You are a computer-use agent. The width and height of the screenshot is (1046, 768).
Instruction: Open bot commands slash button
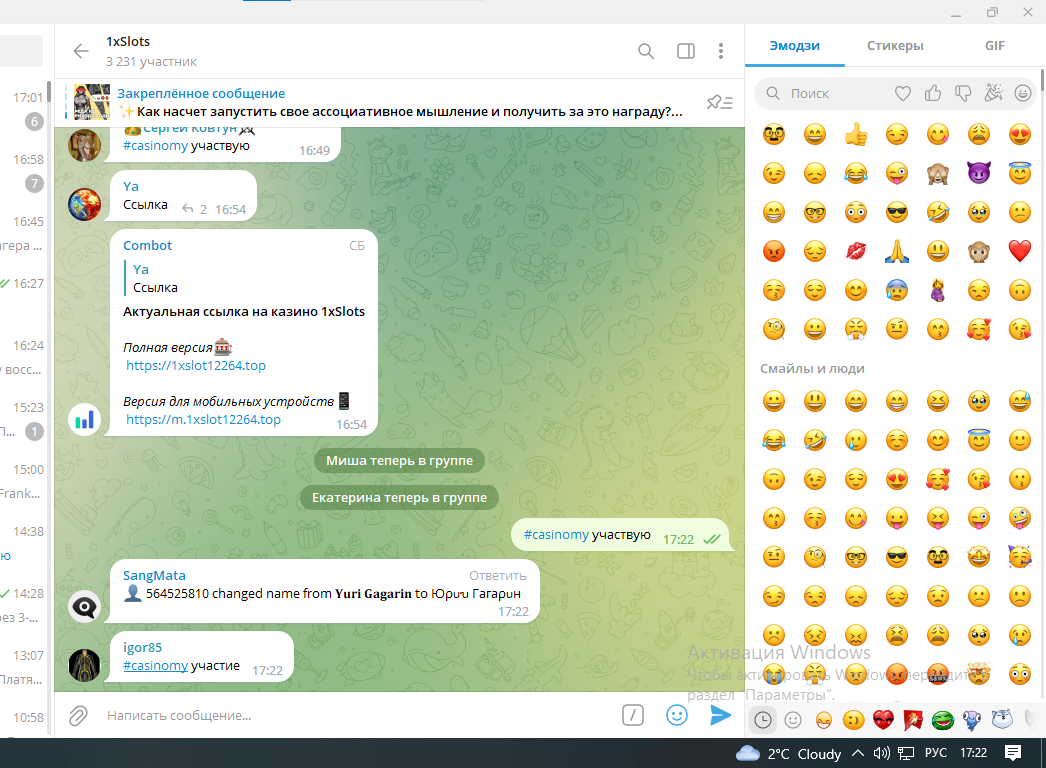632,715
